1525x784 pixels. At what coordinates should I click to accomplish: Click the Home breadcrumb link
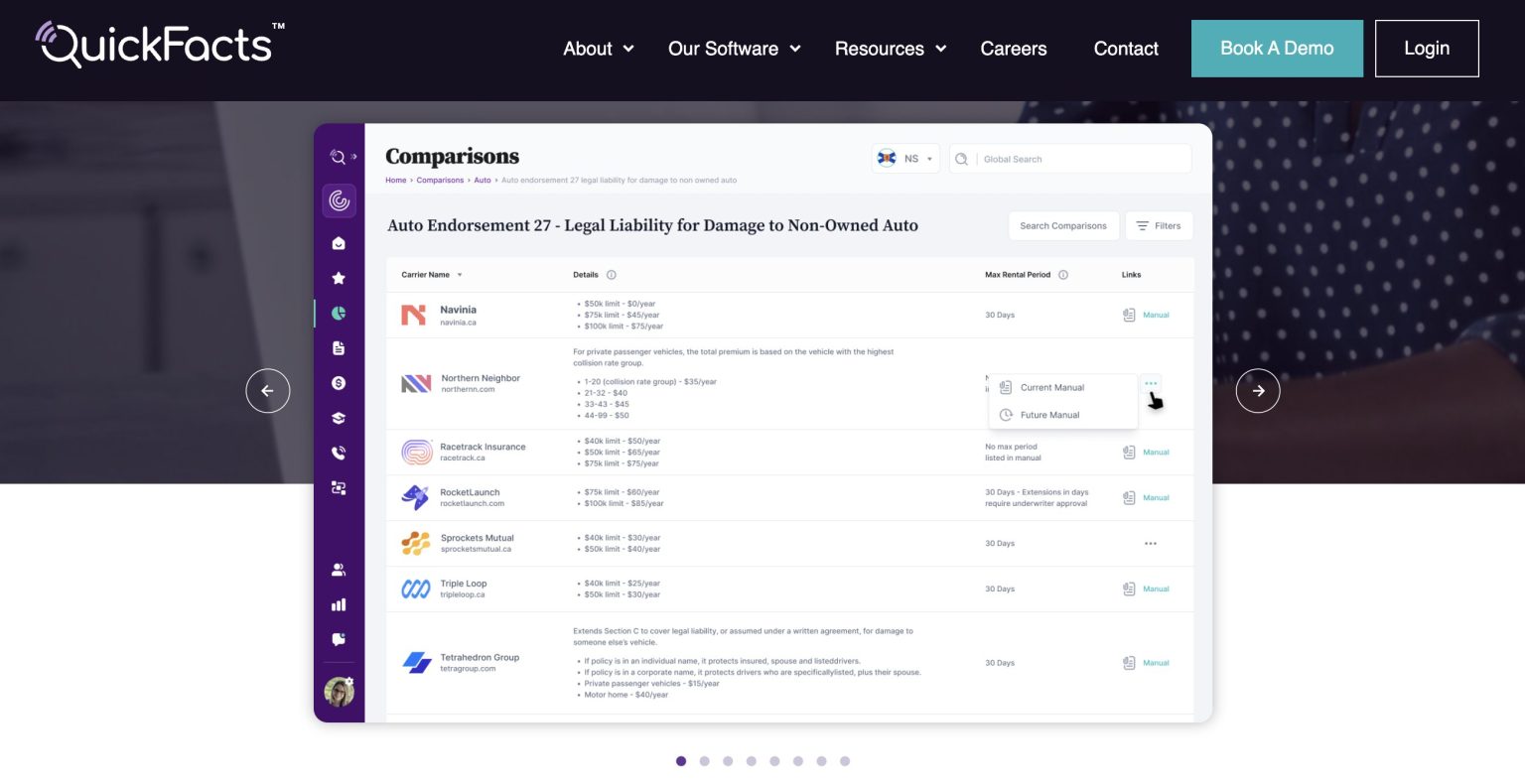[x=396, y=181]
